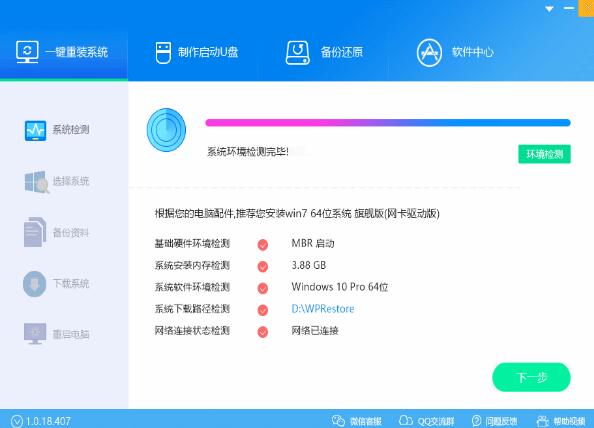Viewport: 594px width, 428px height.
Task: Click the backup documents icon
Action: (35, 232)
